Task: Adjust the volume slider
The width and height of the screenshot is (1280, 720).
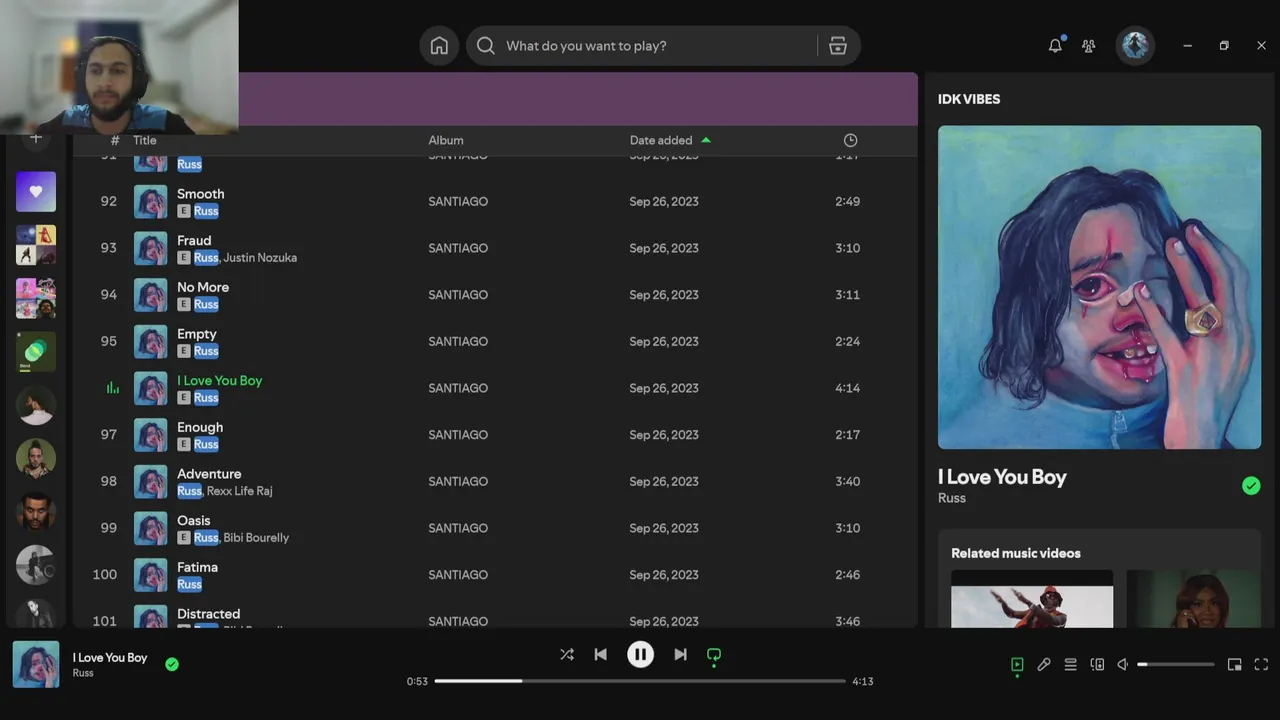Action: coord(1176,664)
